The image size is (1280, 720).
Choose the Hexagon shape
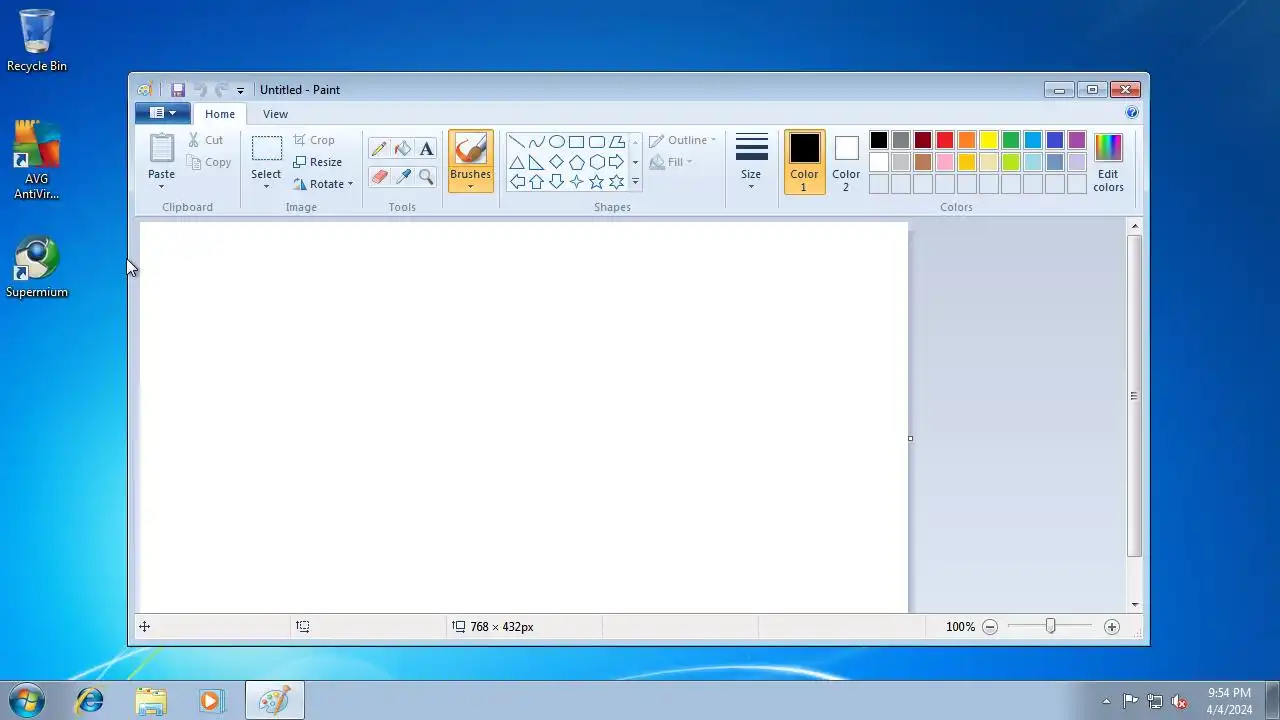[x=597, y=162]
